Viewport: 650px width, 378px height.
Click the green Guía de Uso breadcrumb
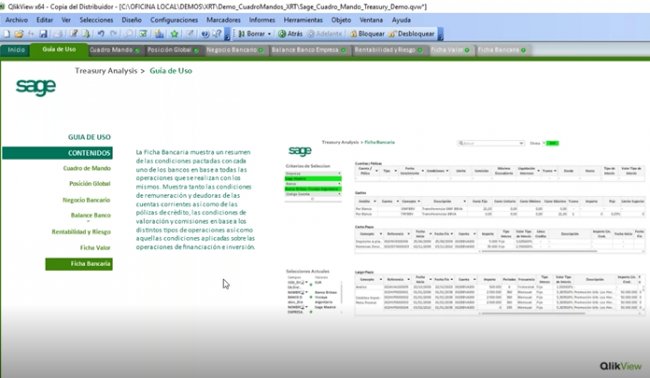pos(171,71)
